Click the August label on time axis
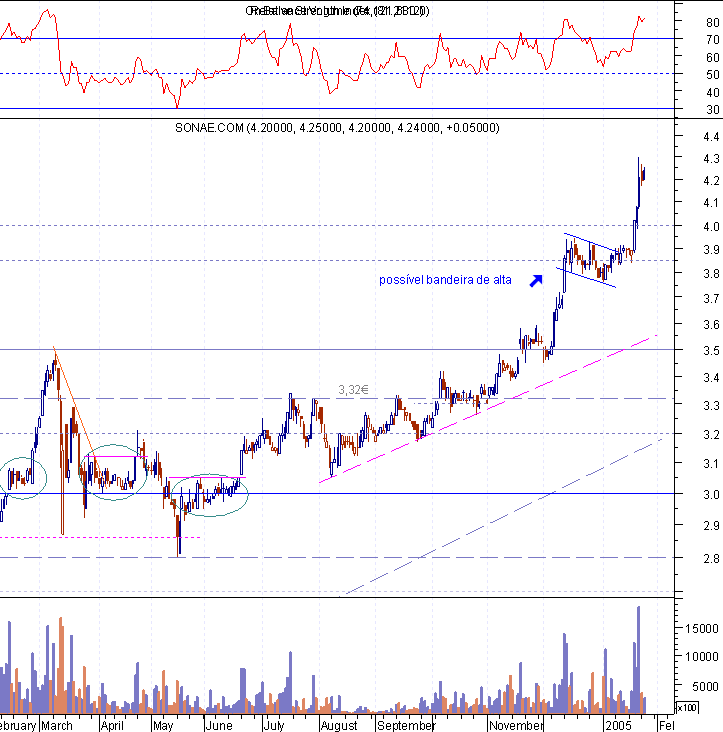The image size is (723, 732). [x=339, y=725]
